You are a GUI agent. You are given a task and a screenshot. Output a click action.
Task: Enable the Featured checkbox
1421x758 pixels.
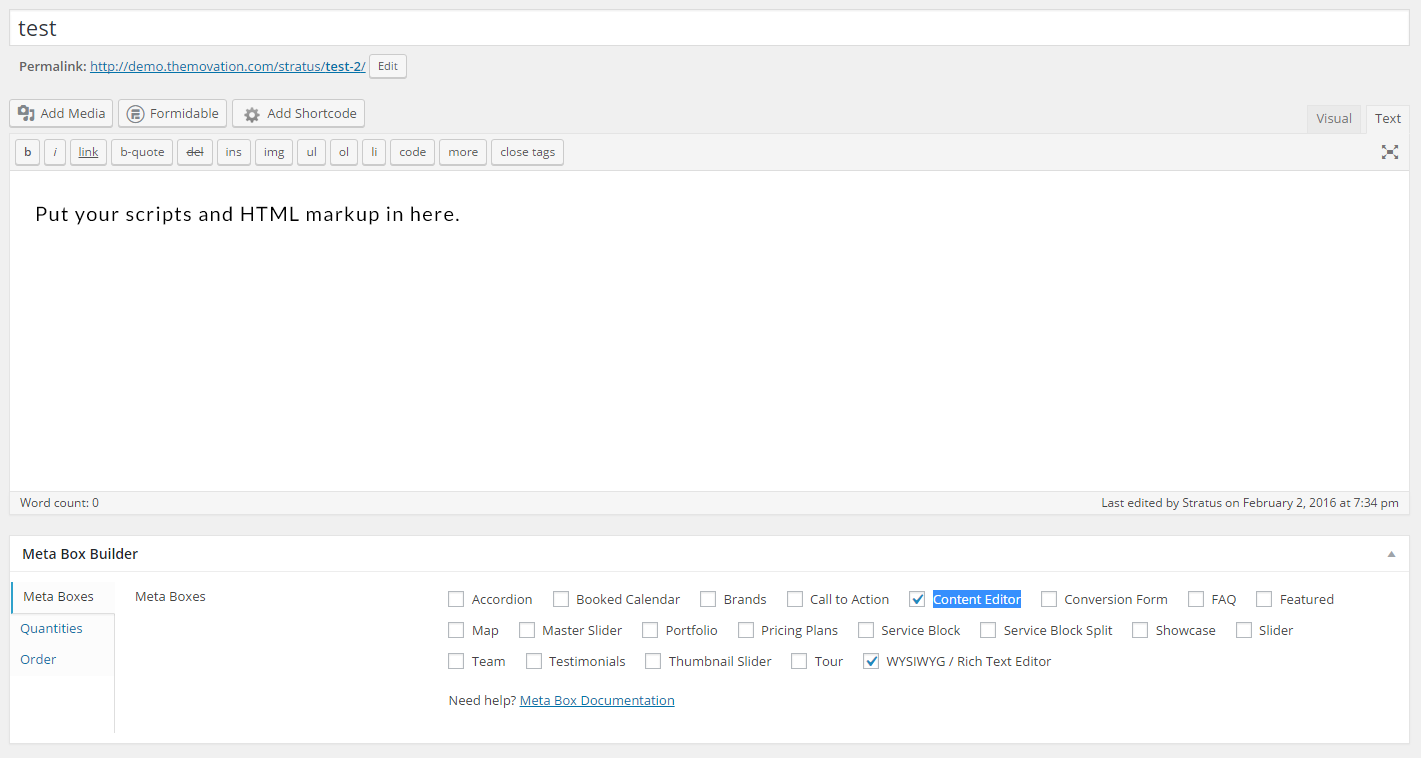pyautogui.click(x=1264, y=599)
